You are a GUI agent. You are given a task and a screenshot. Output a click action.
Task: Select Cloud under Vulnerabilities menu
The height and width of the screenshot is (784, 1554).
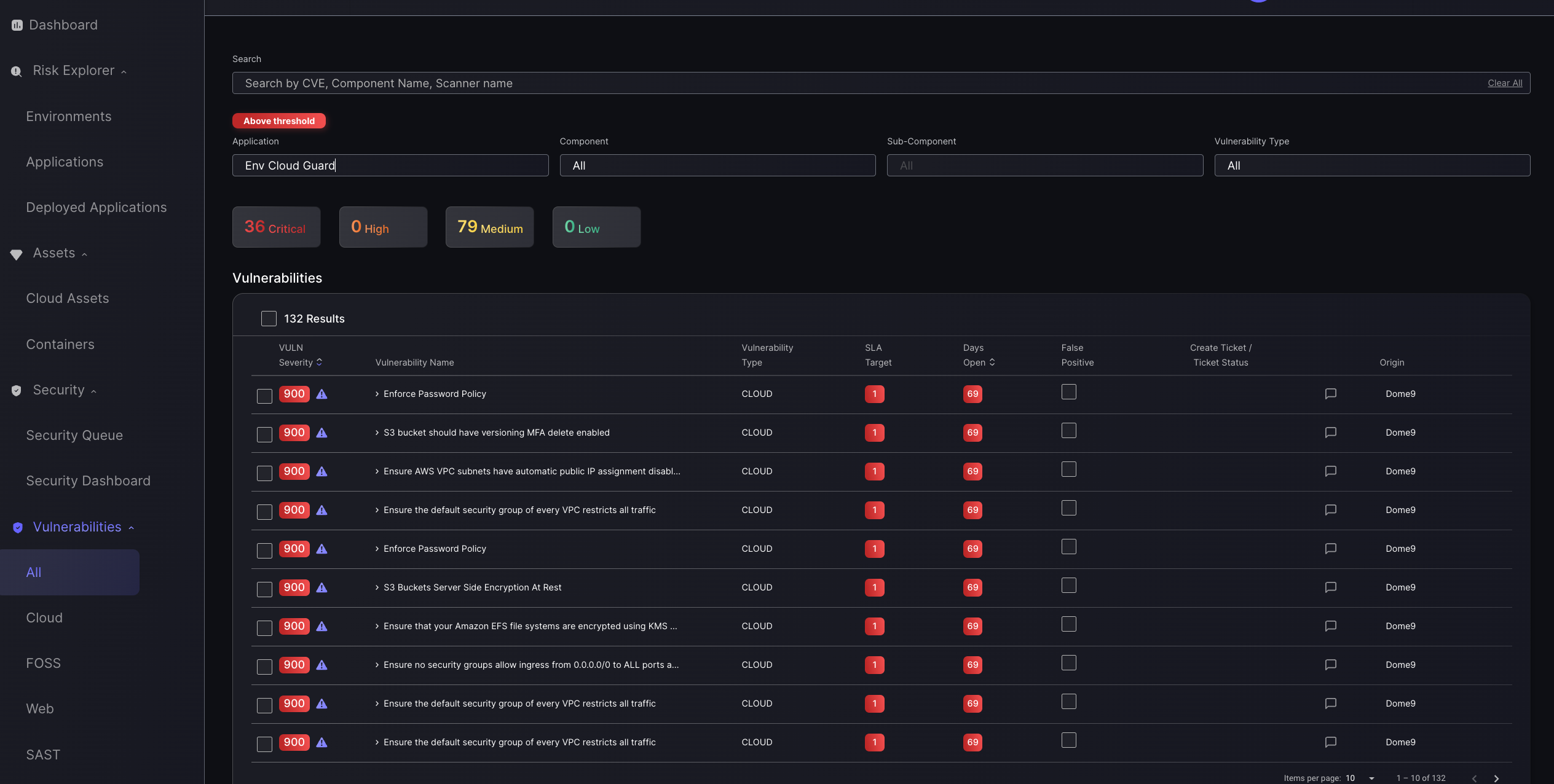point(44,617)
